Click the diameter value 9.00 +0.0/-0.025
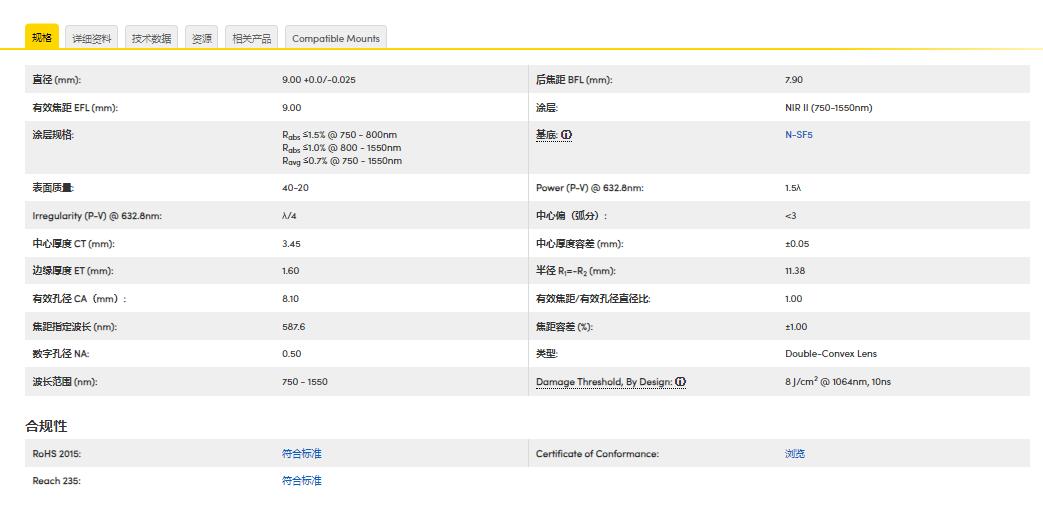The height and width of the screenshot is (522, 1043). click(319, 80)
